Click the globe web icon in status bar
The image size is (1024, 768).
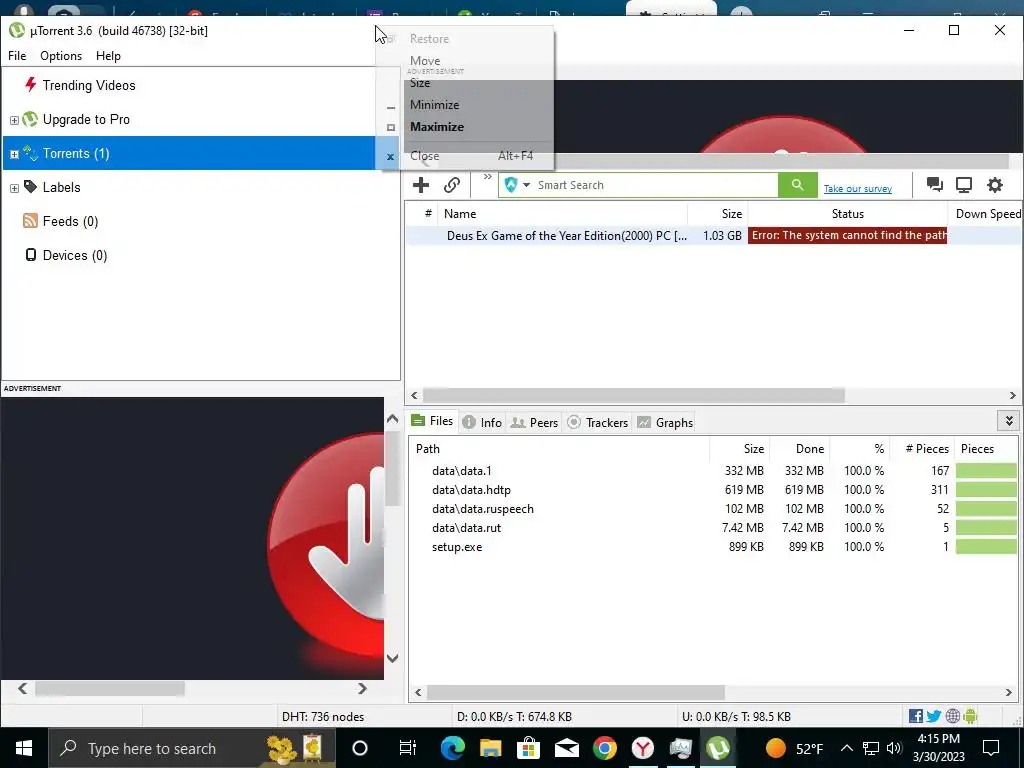953,716
